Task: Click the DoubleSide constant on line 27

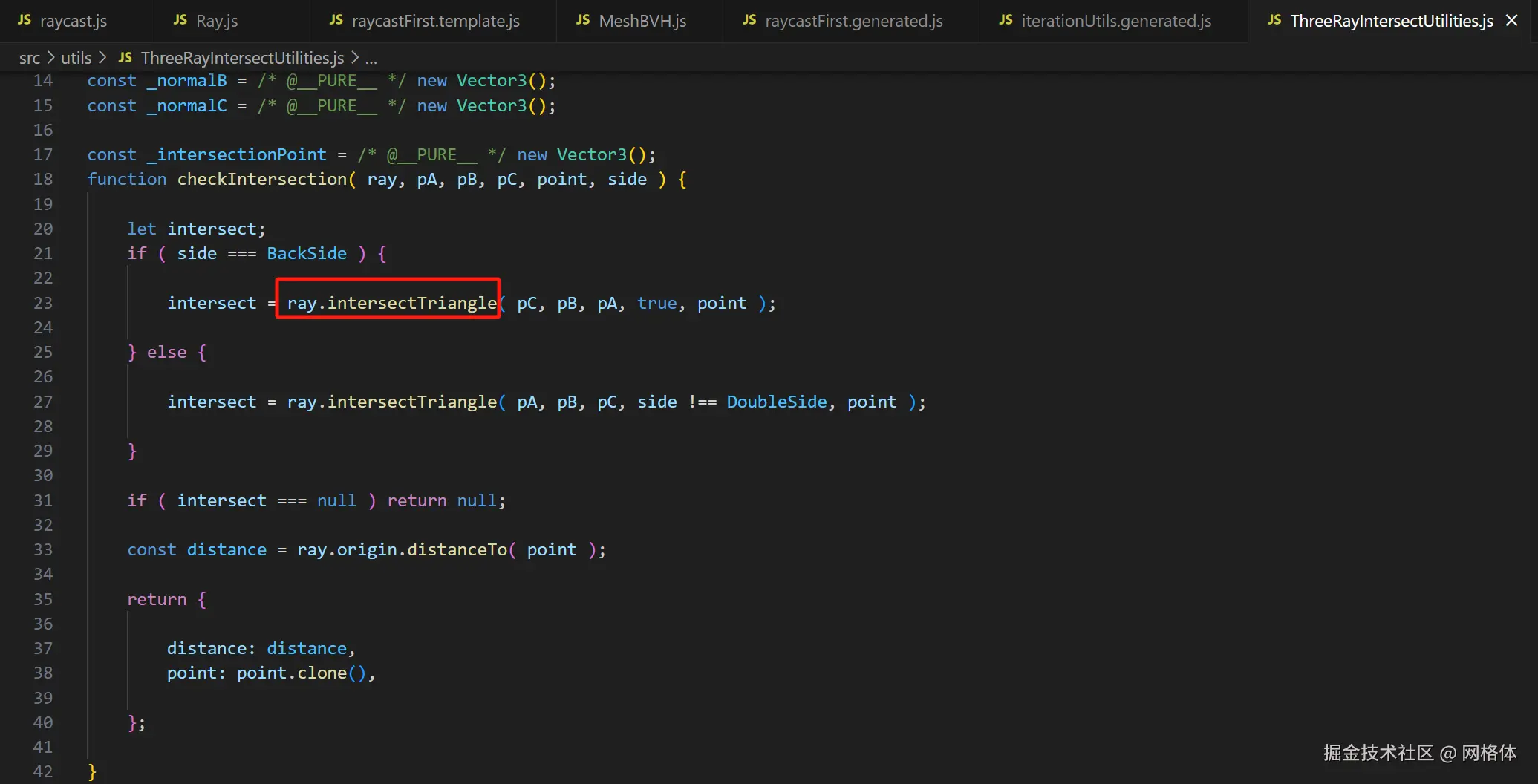Action: pos(777,402)
